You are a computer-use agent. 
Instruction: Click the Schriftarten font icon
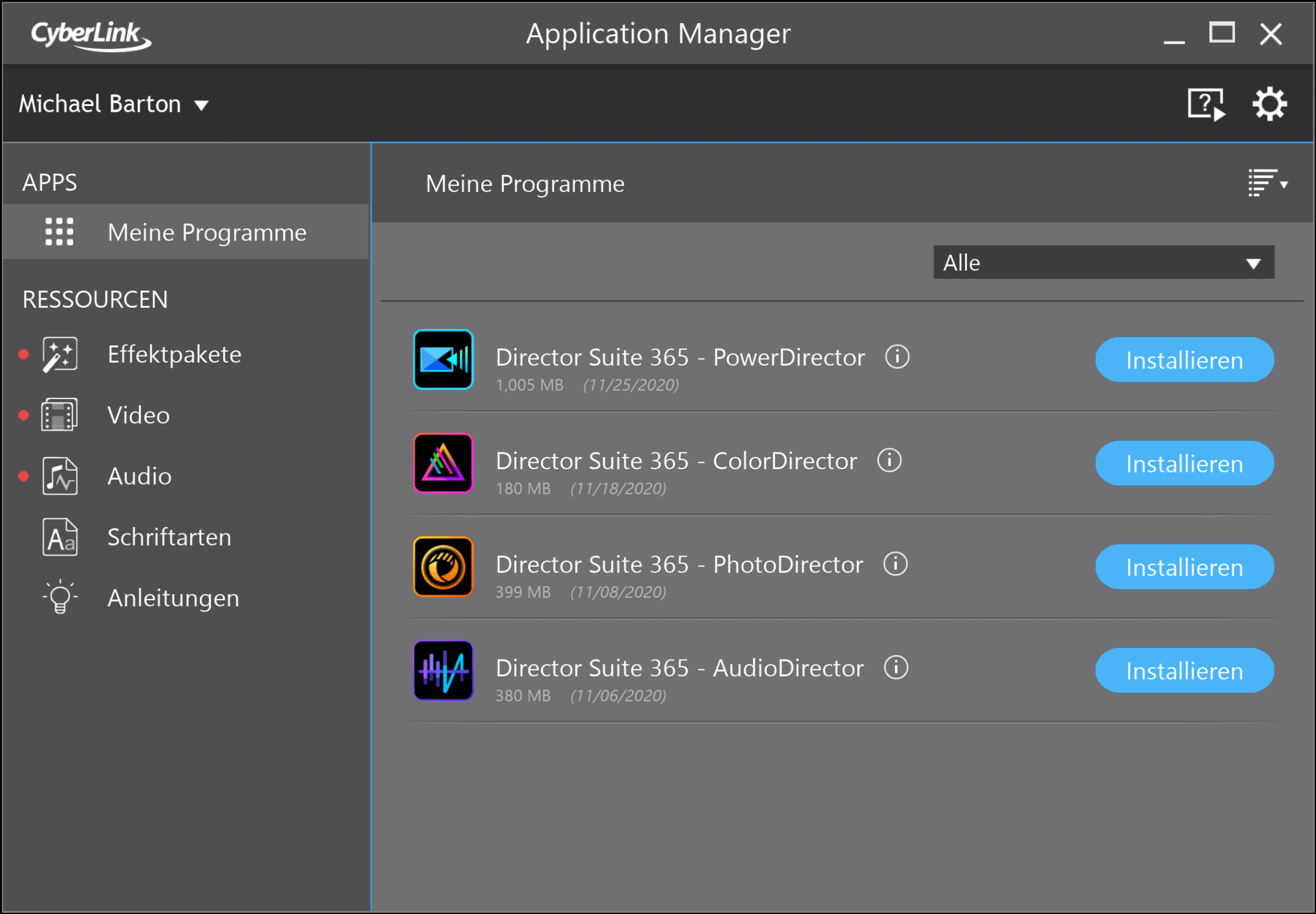(60, 537)
